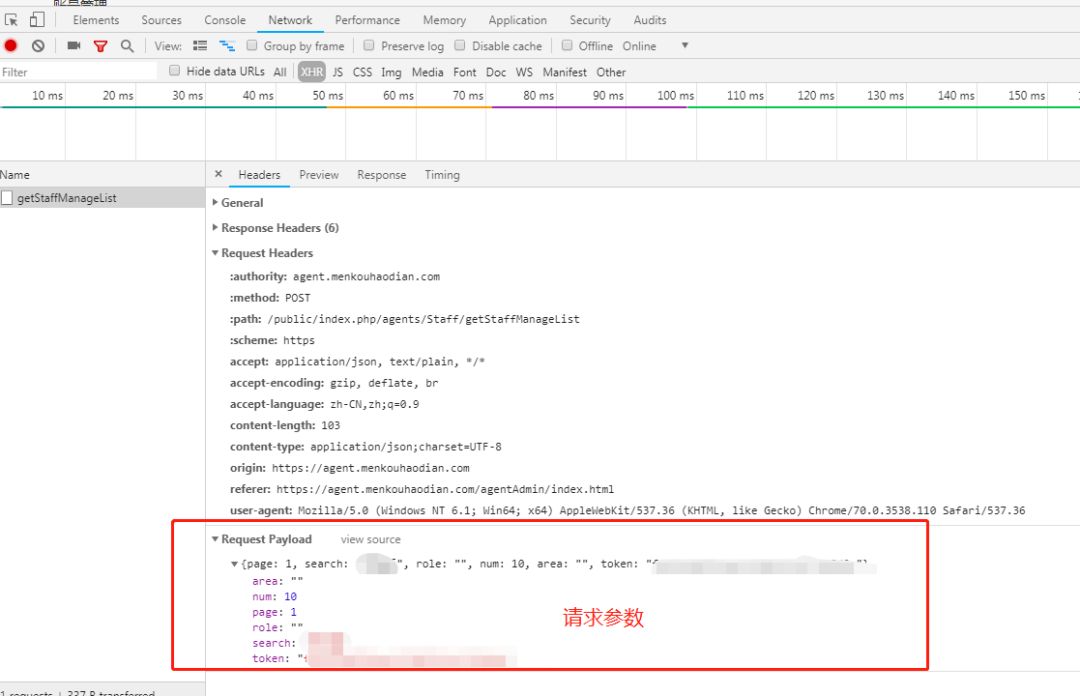Toggle the device toolbar icon
This screenshot has width=1080, height=696.
click(x=37, y=20)
